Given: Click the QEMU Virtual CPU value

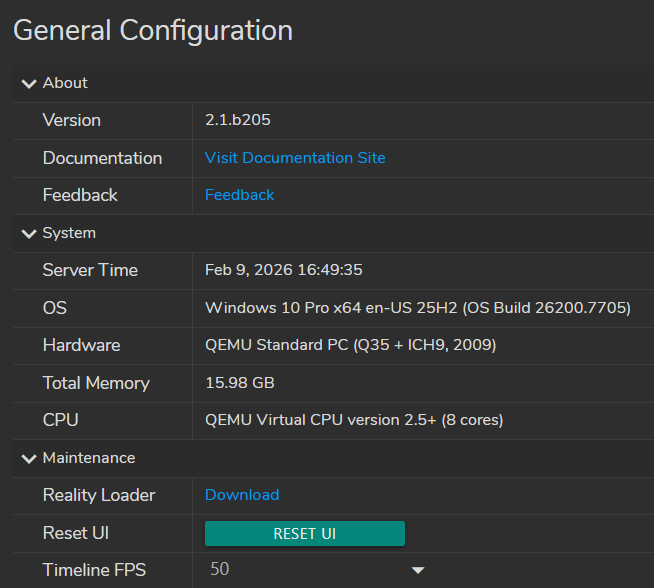Looking at the screenshot, I should [x=354, y=420].
